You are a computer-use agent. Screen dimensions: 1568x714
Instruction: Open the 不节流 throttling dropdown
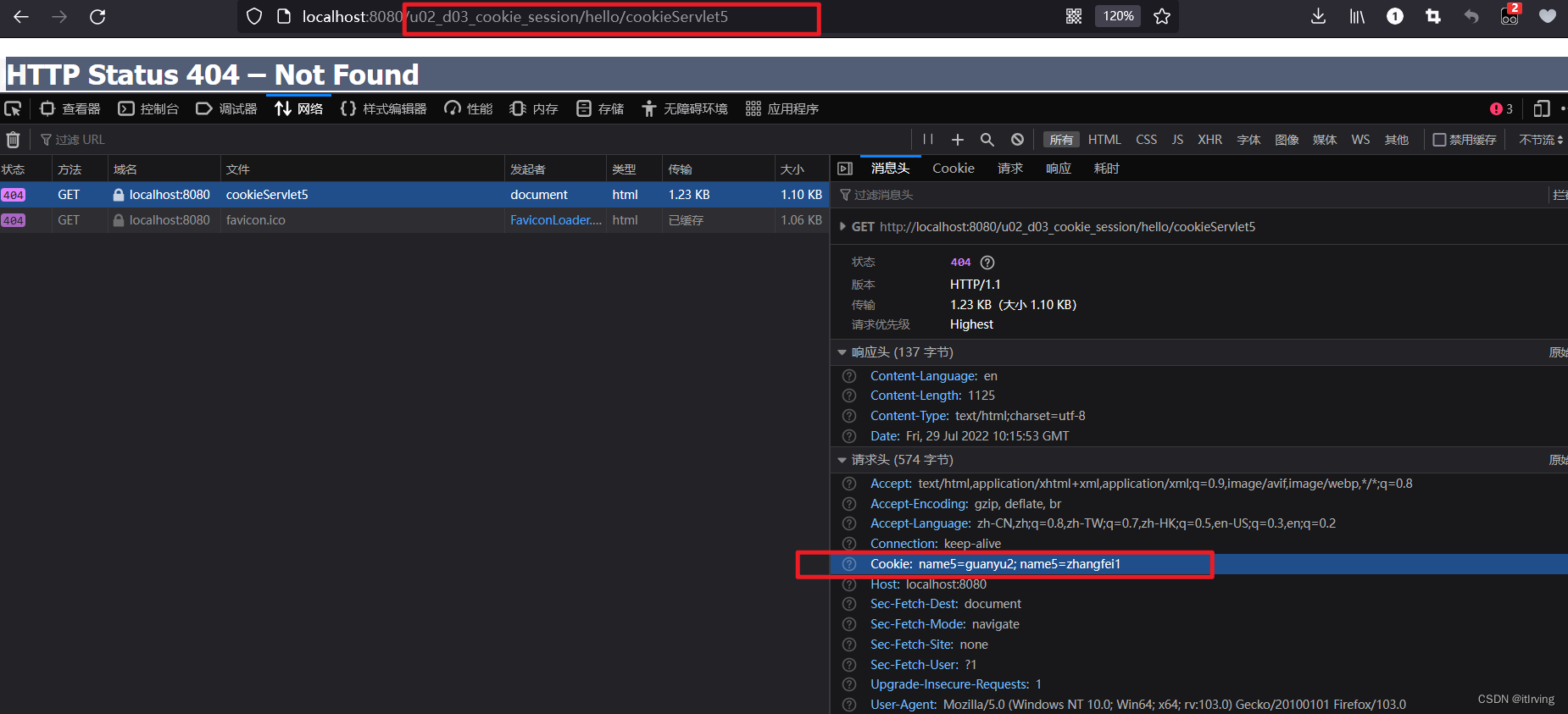point(1540,140)
